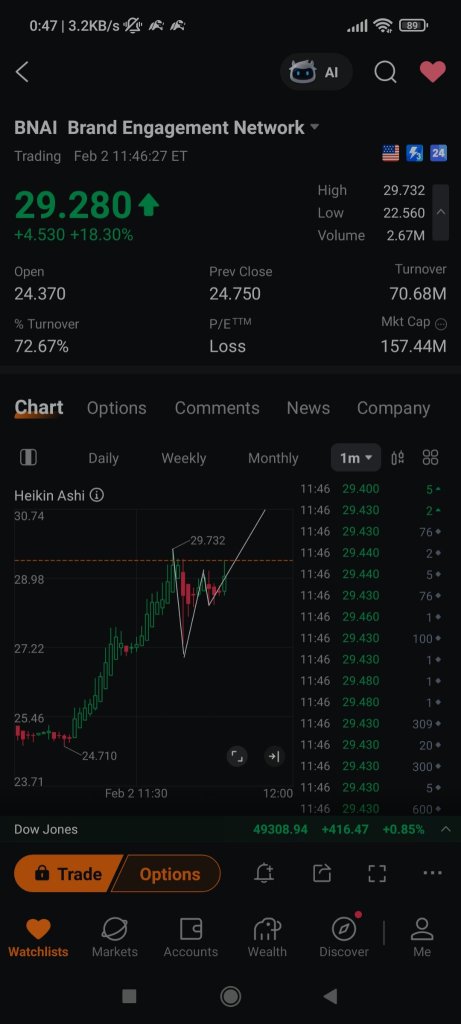This screenshot has height=1024, width=461.
Task: Expand the chart to fullscreen corner icon
Action: tap(237, 756)
